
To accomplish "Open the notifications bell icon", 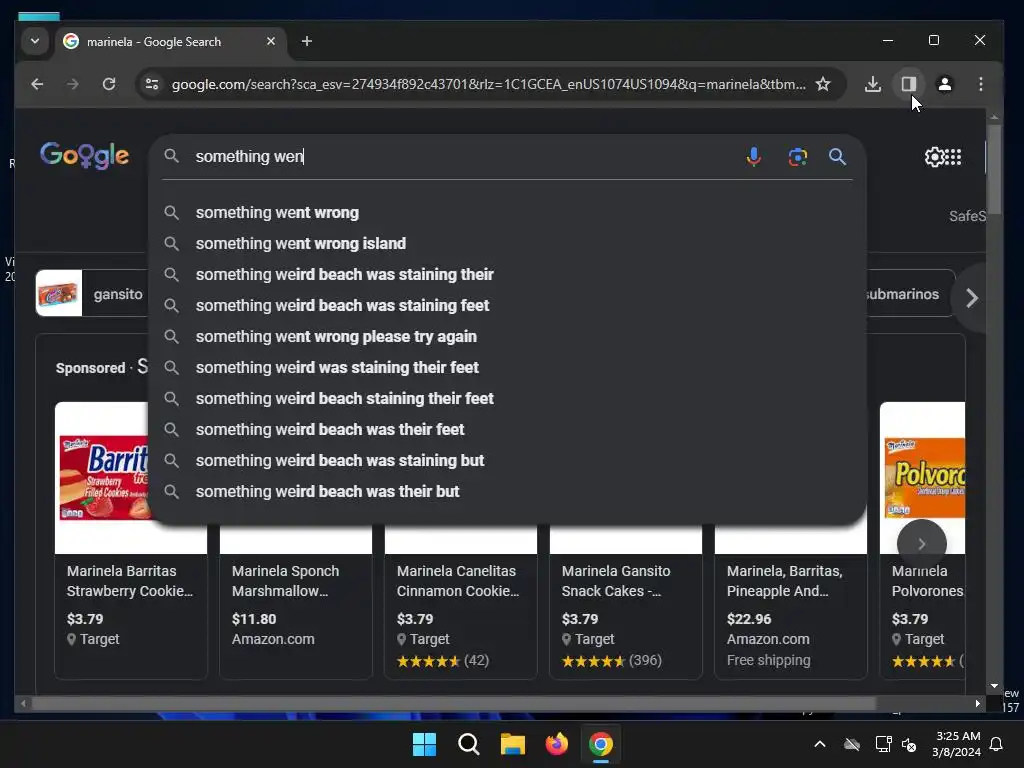I will click(997, 744).
